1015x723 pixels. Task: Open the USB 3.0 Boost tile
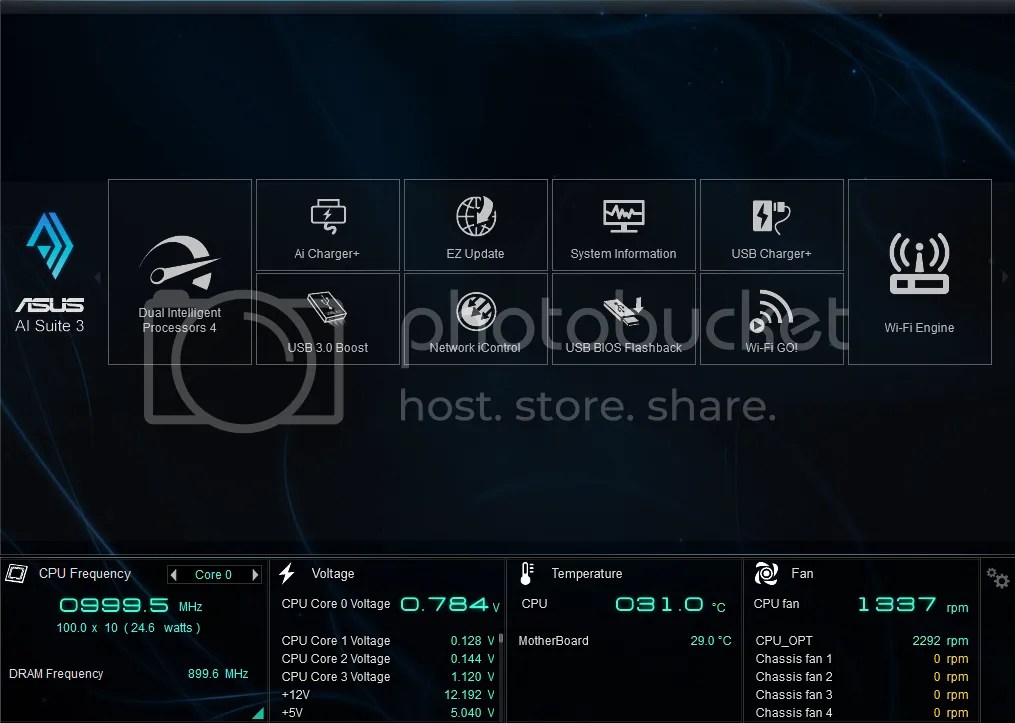tap(328, 319)
